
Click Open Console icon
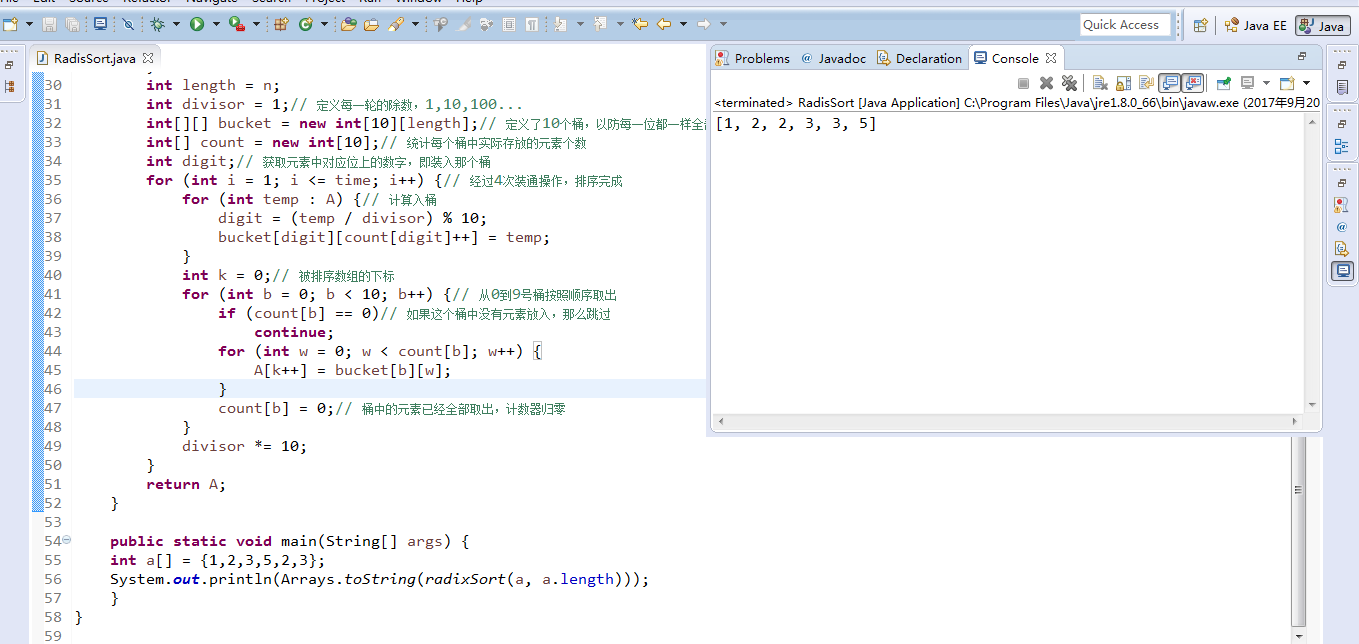[x=1286, y=83]
